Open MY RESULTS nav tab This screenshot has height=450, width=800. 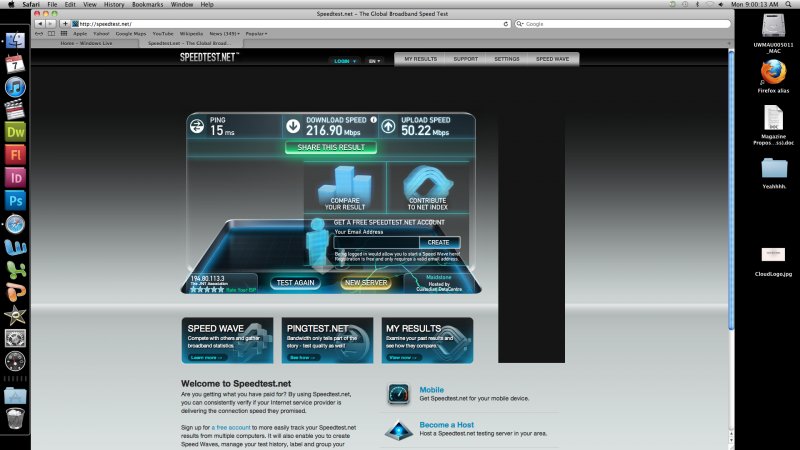click(420, 59)
